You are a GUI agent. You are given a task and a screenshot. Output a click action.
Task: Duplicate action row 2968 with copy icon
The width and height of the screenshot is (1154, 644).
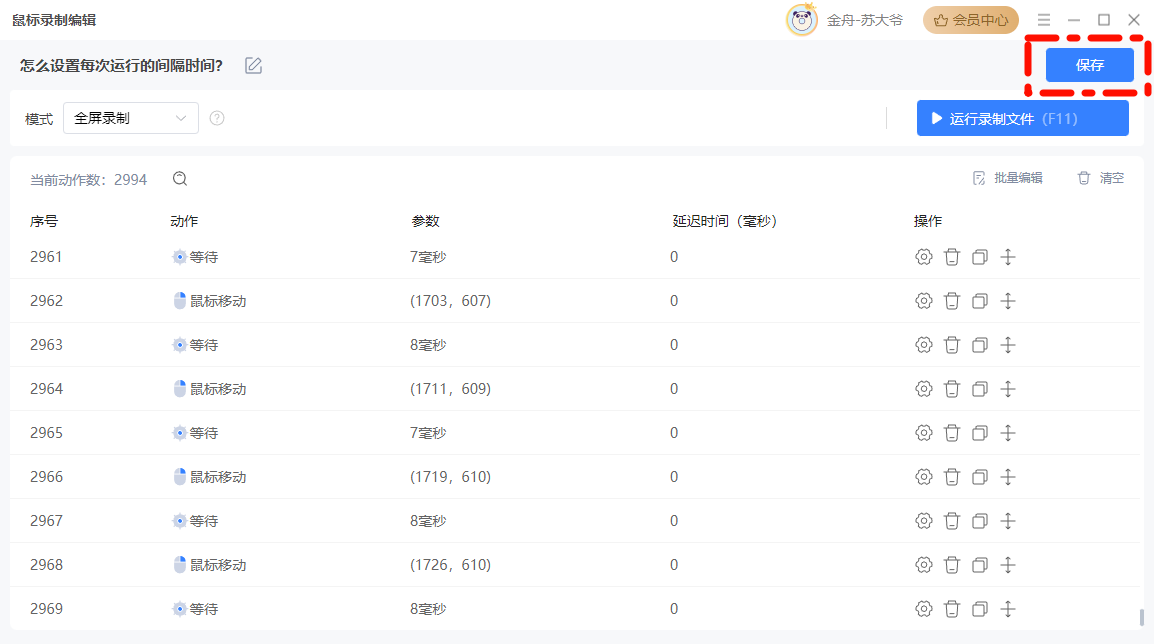coord(980,565)
